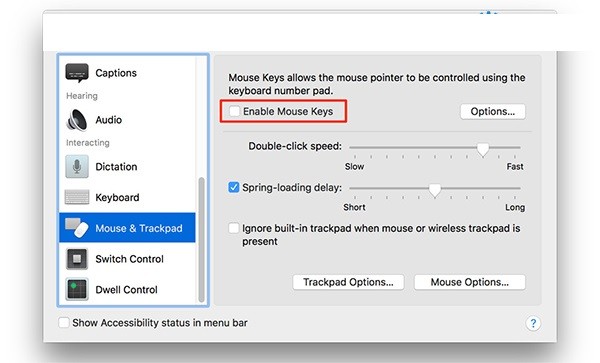Click the Spring-loading delay slider handle
Image resolution: width=600 pixels, height=363 pixels.
pos(435,190)
